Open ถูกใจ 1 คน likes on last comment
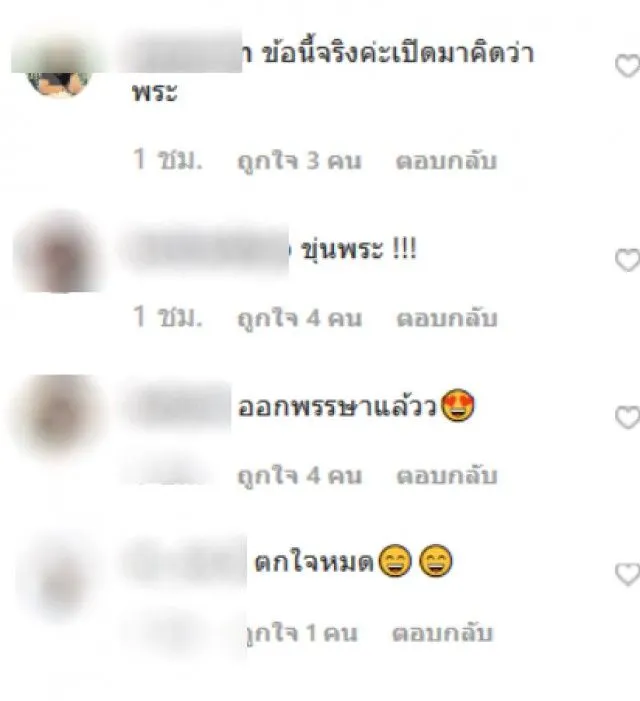 coord(302,633)
